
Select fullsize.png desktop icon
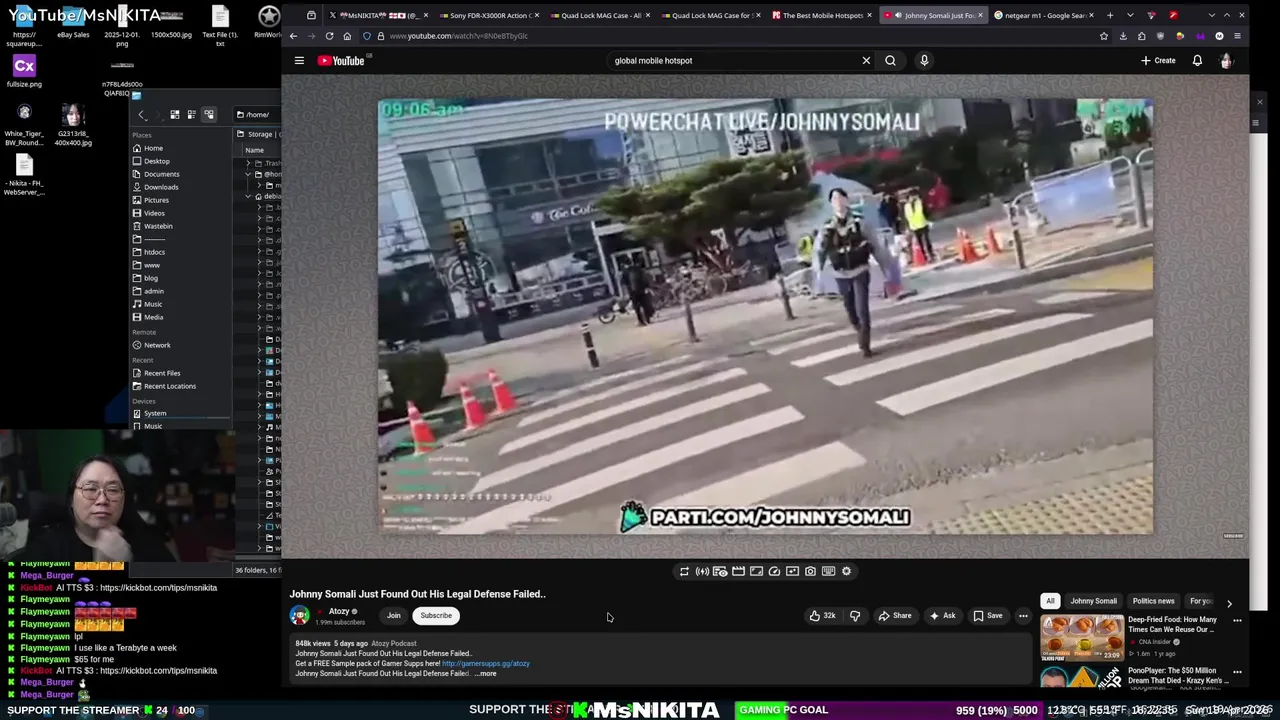24,72
